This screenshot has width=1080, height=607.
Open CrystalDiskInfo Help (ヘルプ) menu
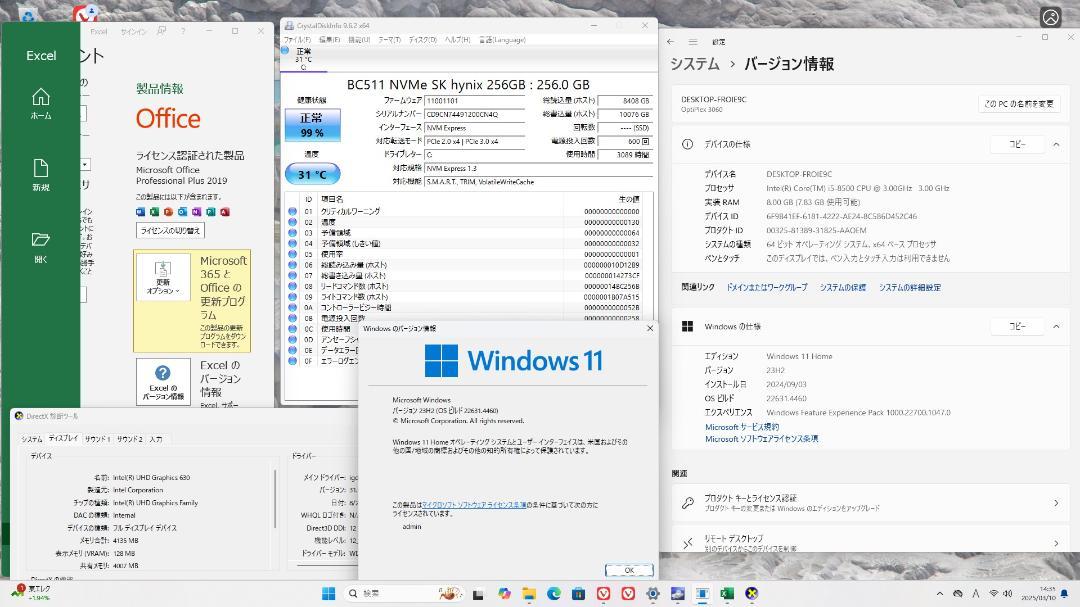click(x=457, y=40)
